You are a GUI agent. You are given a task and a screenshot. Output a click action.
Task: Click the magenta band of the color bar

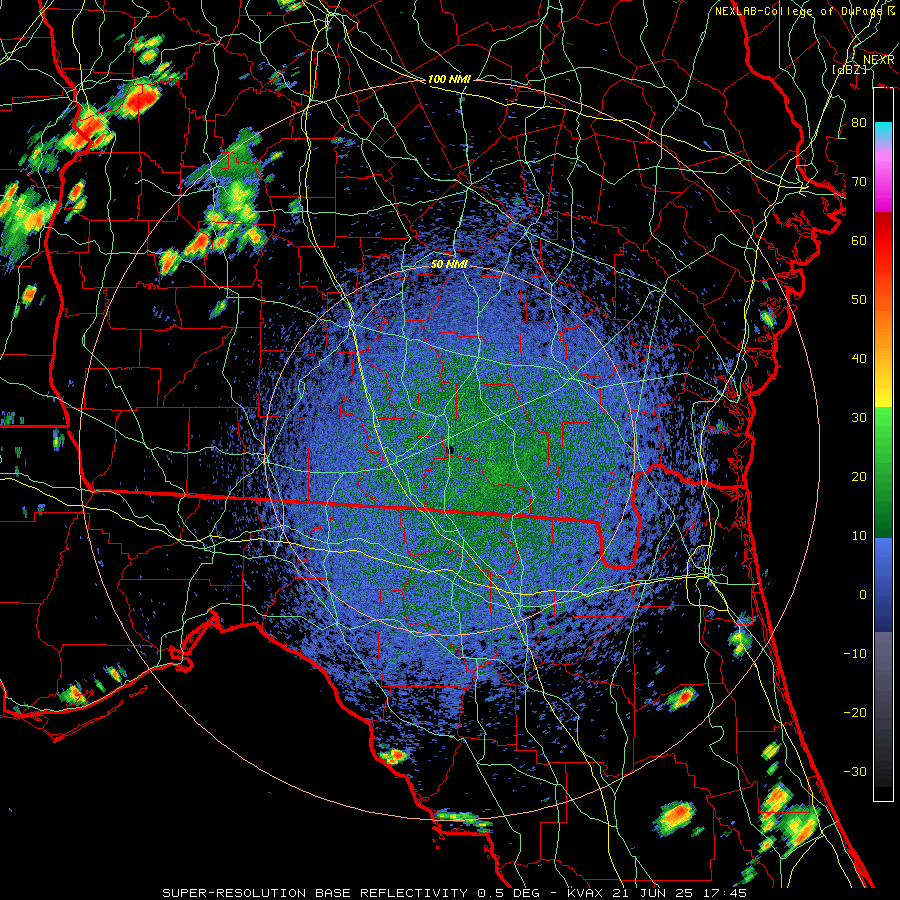coord(883,184)
